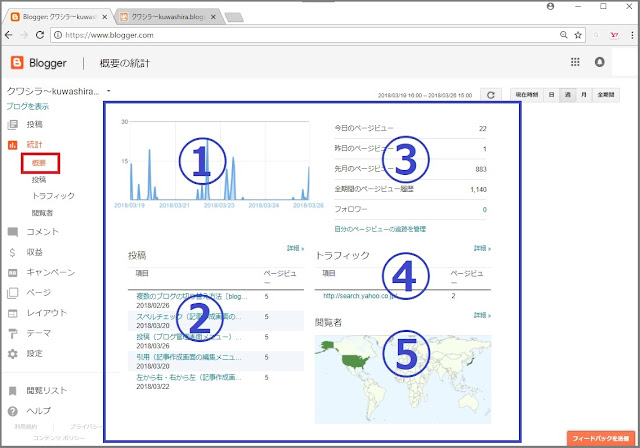Open post 左から右・右から左

189,378
